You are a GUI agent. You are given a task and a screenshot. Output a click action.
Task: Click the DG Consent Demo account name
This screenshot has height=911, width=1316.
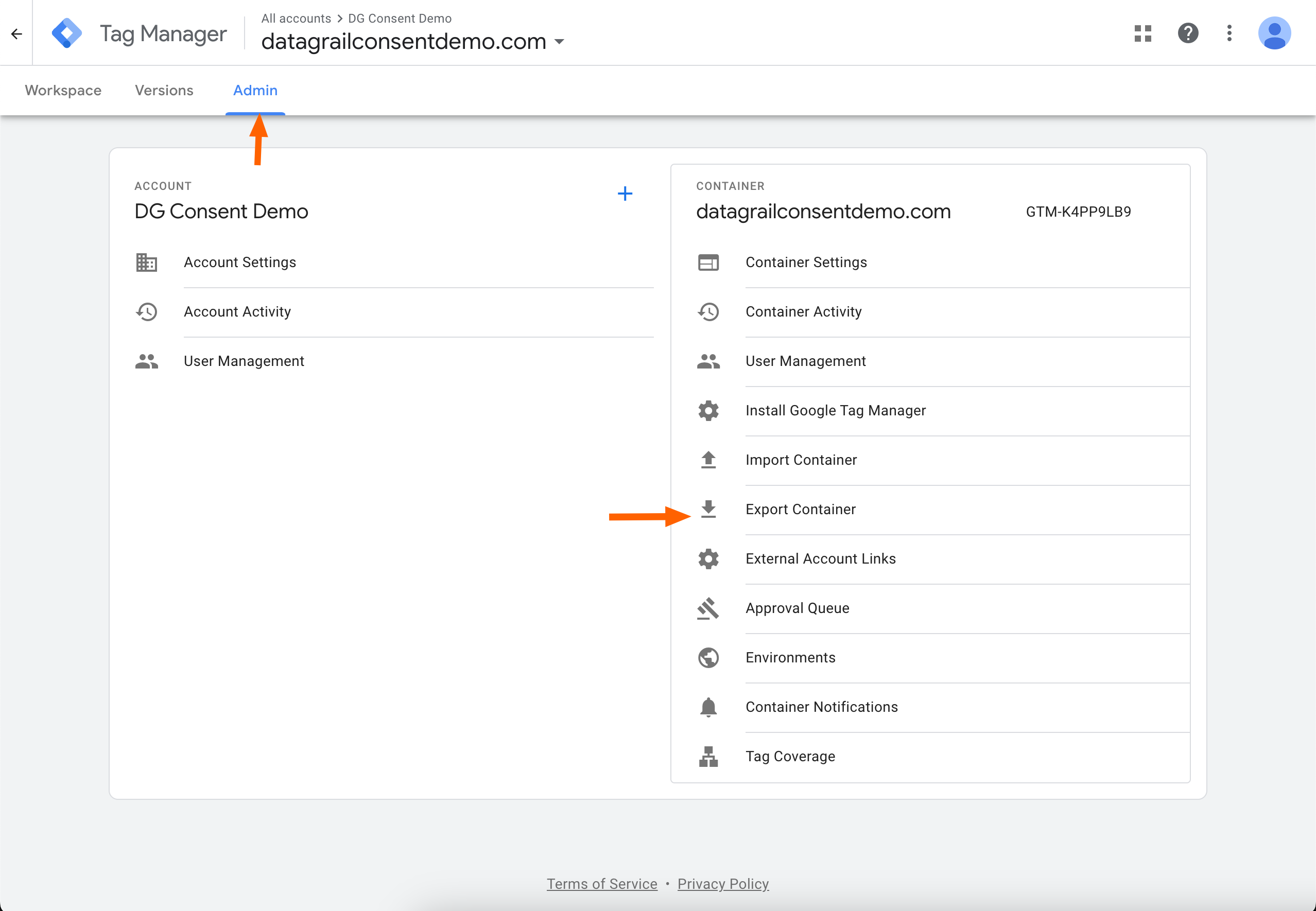[x=221, y=211]
